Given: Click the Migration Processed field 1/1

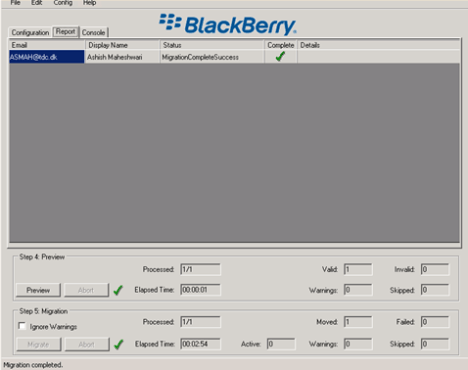Looking at the screenshot, I should coord(200,322).
